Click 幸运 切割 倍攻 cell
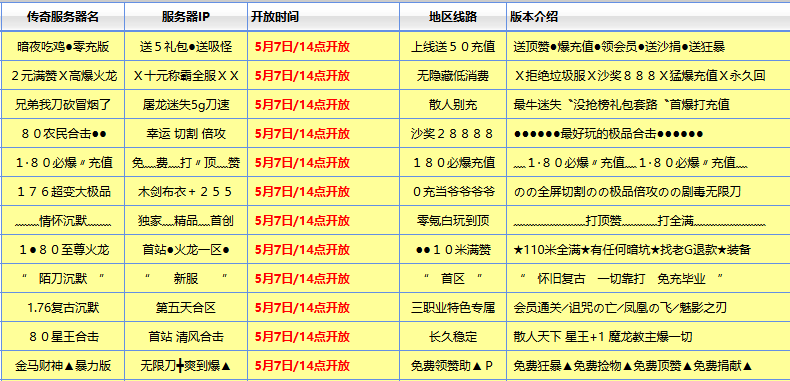Screen dimensions: 790x381 (x=186, y=134)
